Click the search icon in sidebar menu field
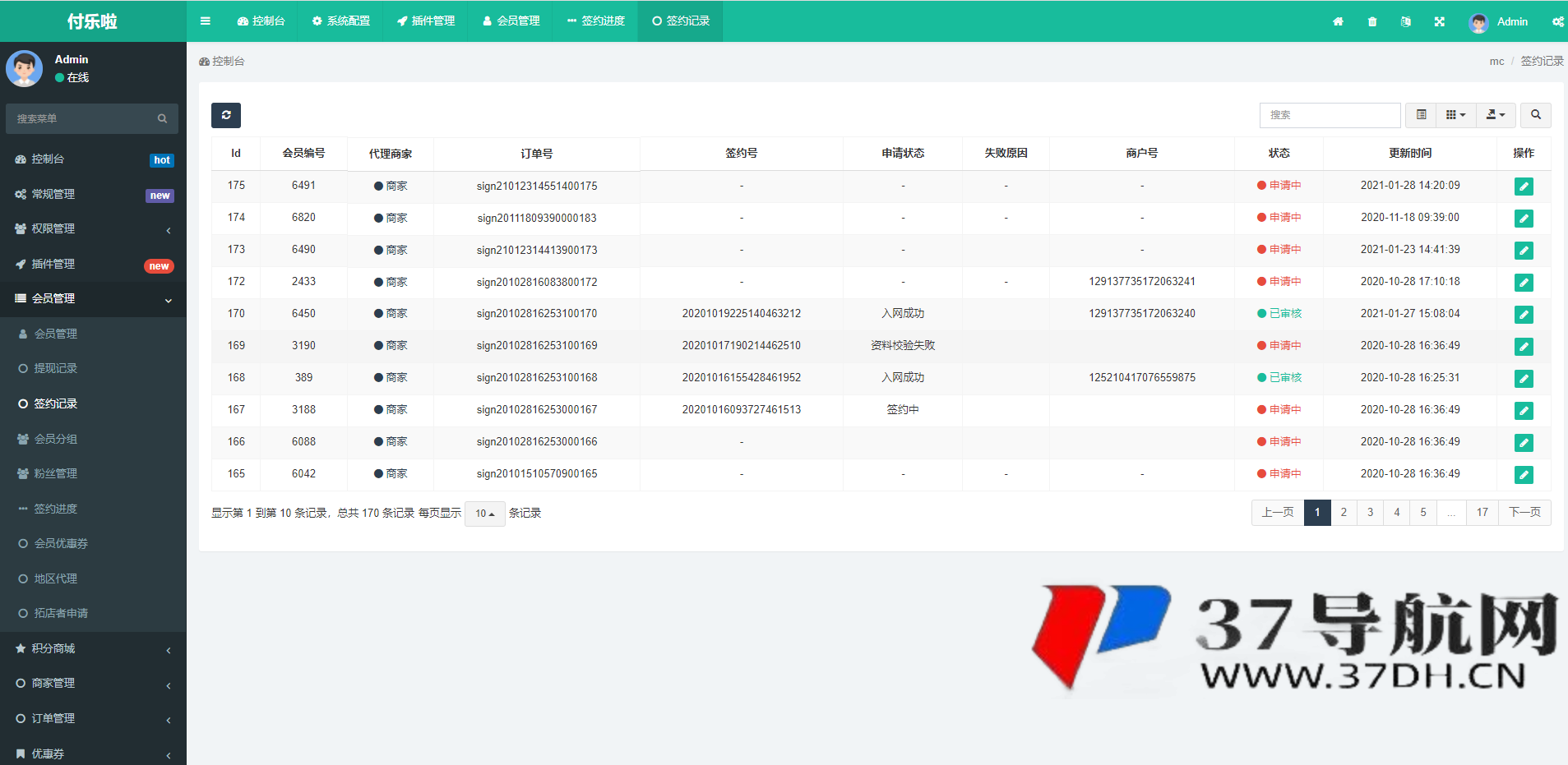 pos(162,118)
